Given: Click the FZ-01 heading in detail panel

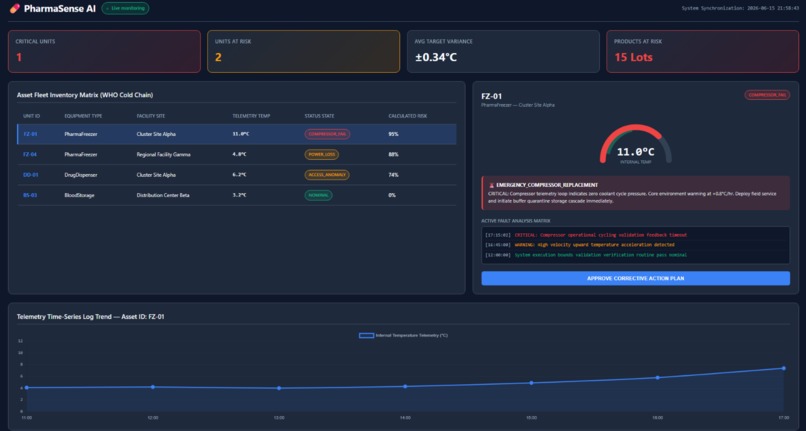Looking at the screenshot, I should (491, 96).
